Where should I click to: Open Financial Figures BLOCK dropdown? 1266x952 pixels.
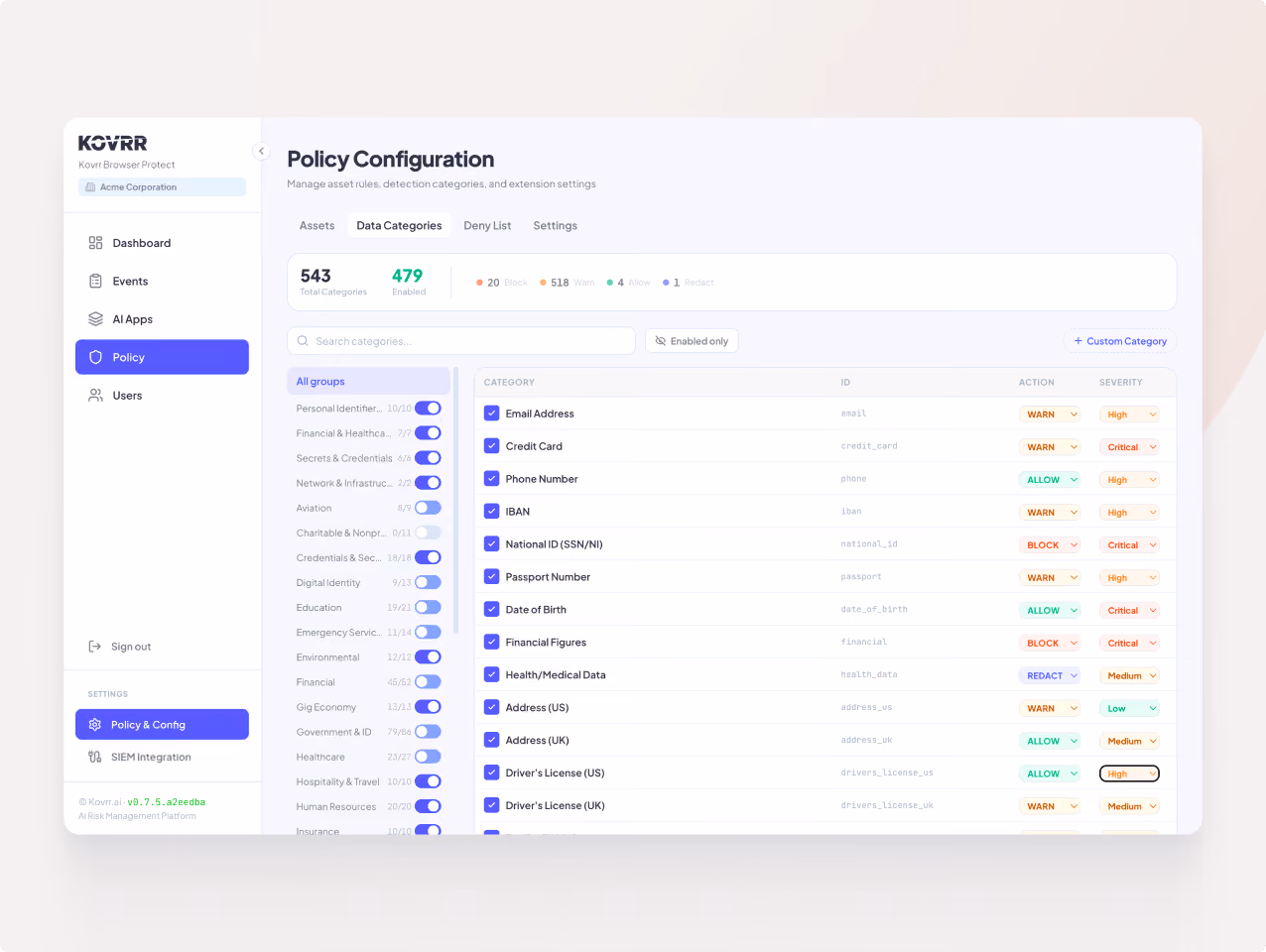click(1050, 644)
